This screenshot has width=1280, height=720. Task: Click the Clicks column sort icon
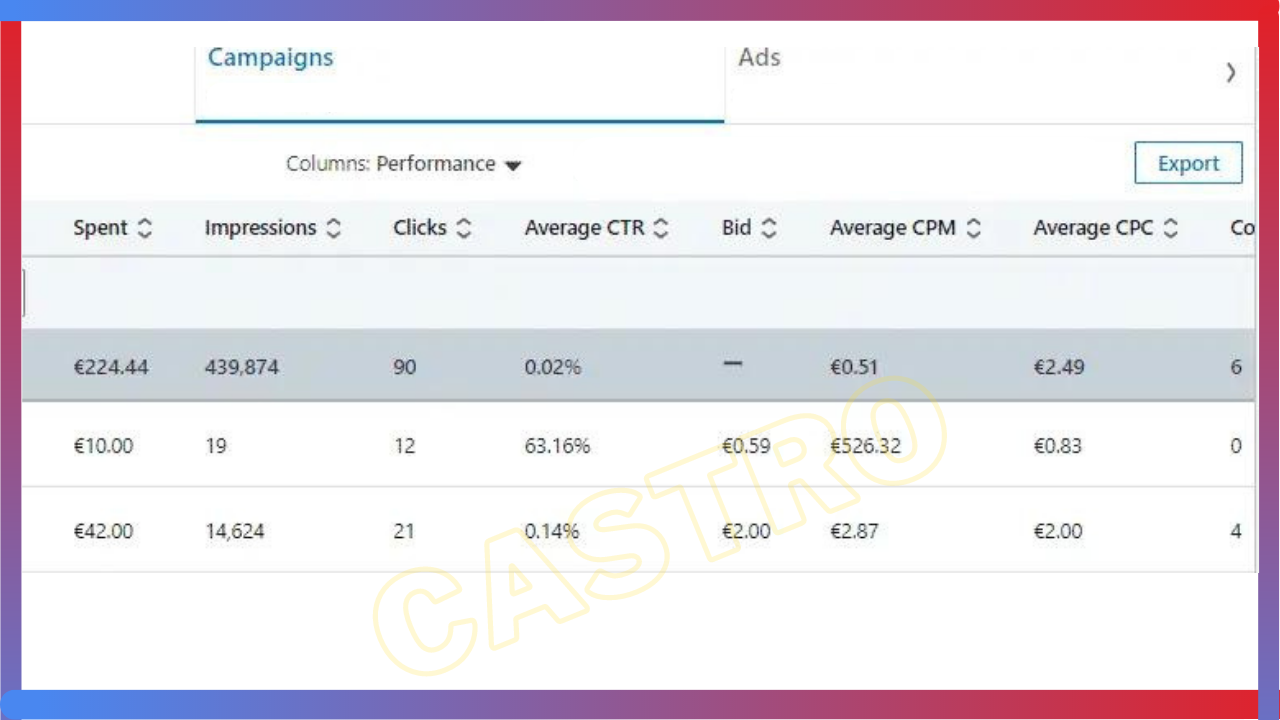463,229
